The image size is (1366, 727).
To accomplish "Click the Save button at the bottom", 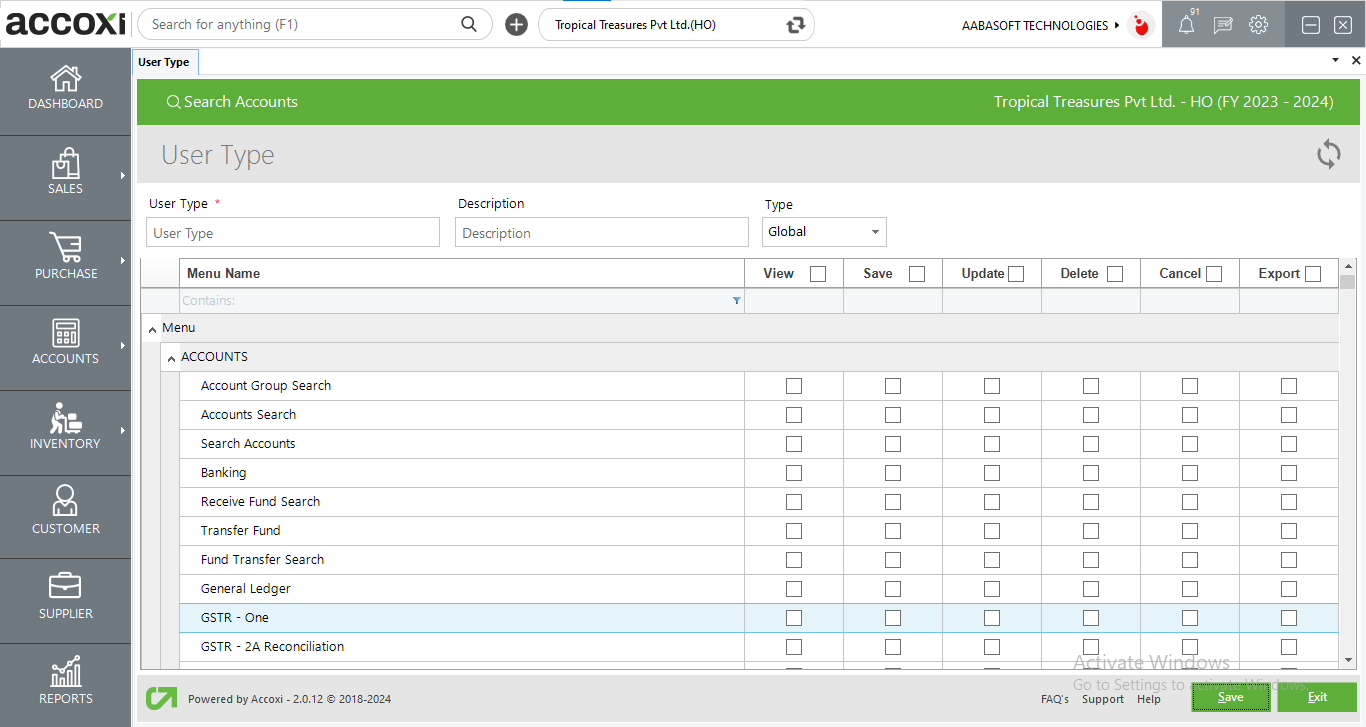I will coord(1231,697).
